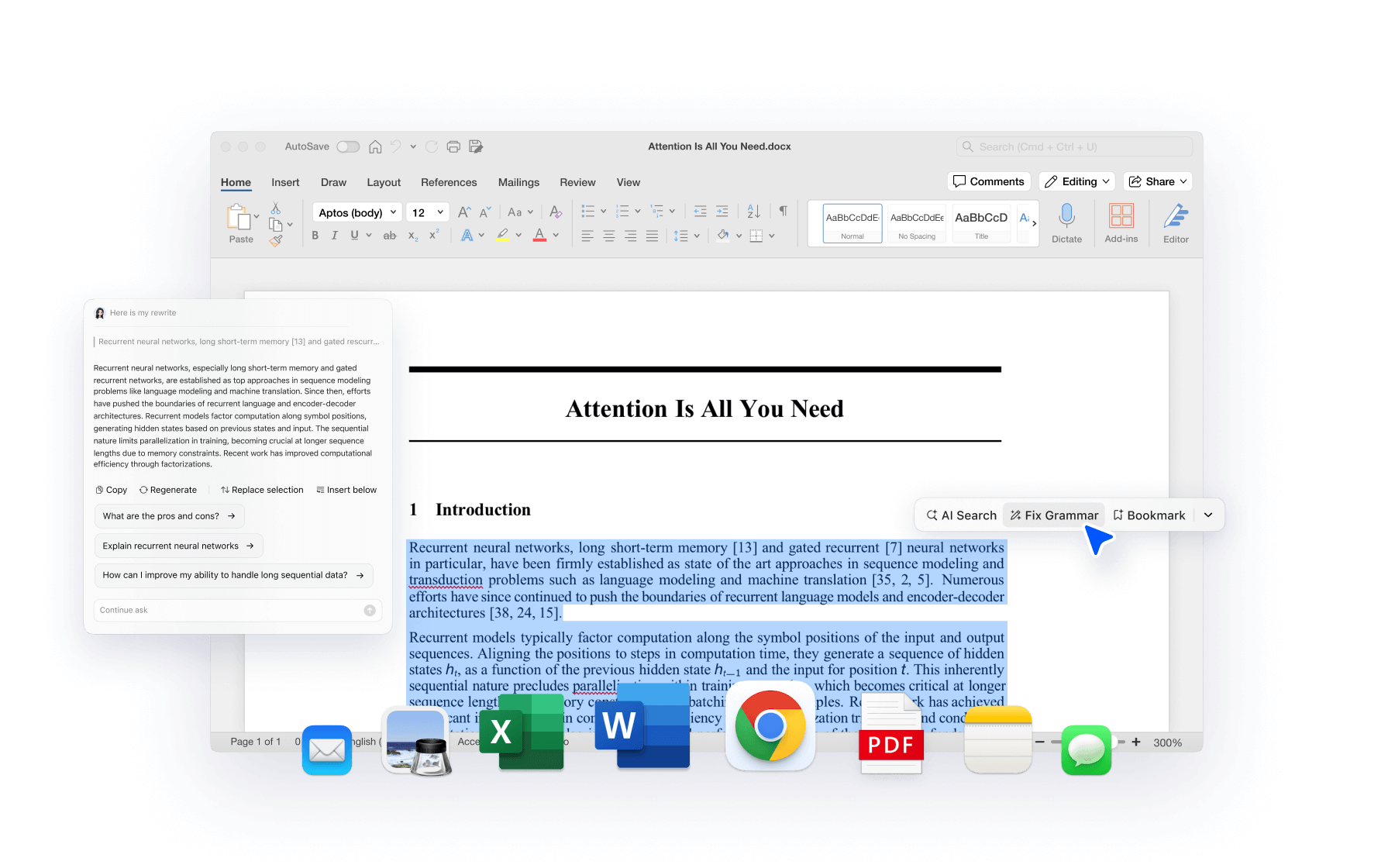
Task: Open the Mail app in dock
Action: pos(327,749)
